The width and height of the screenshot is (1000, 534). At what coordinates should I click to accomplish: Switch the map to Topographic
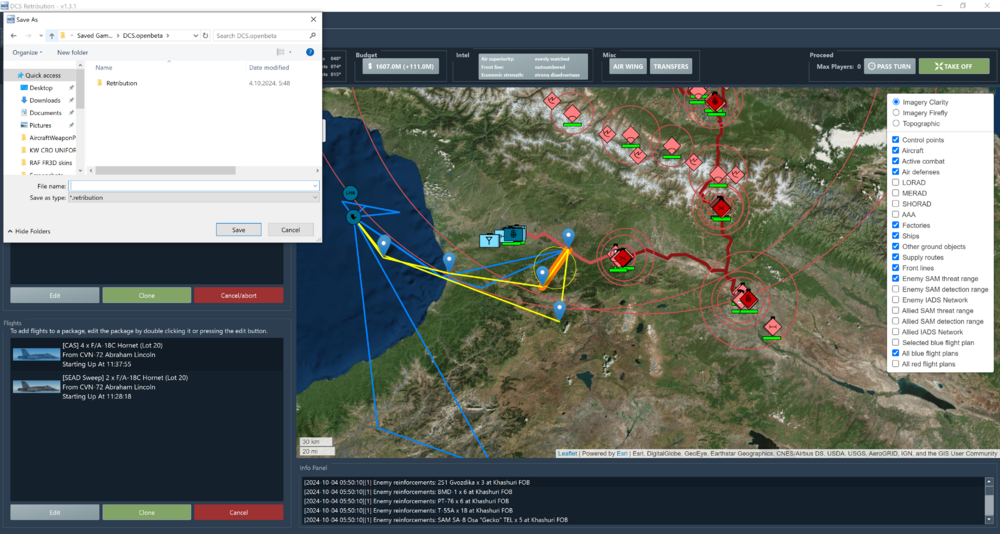tap(896, 123)
